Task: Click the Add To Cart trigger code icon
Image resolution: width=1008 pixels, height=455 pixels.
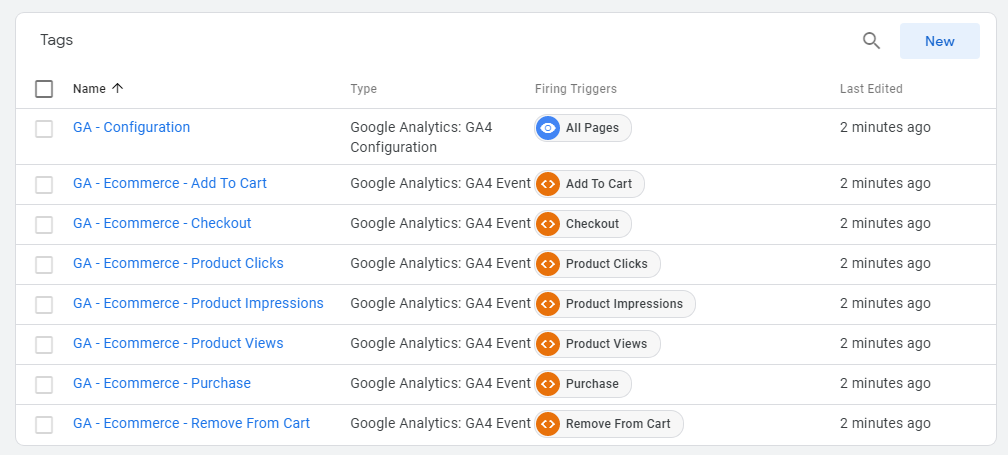Action: [x=548, y=184]
